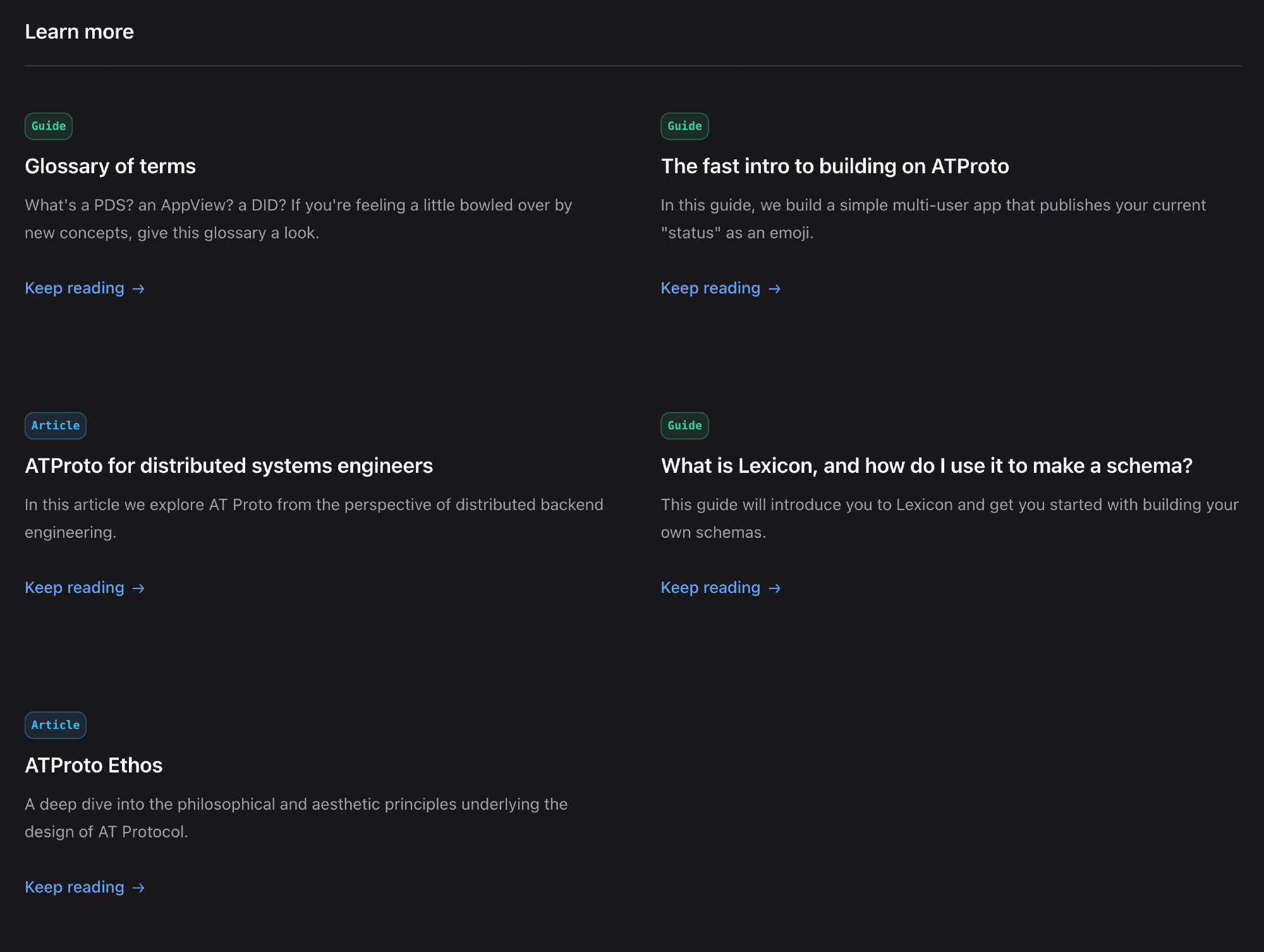Click Guide badge above Lexicon title
This screenshot has height=952, width=1264.
[x=684, y=425]
